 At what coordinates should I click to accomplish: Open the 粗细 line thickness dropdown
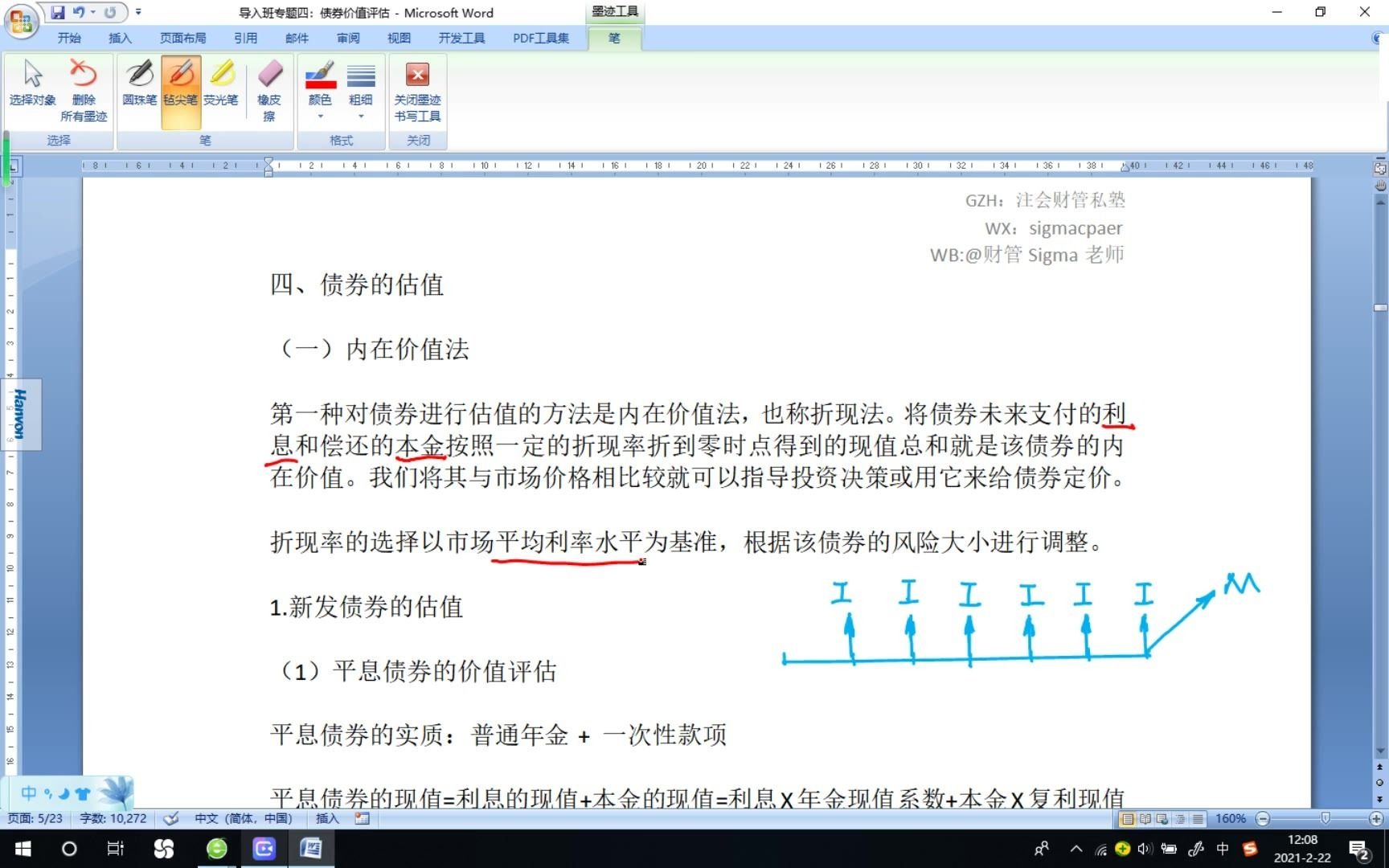[361, 90]
